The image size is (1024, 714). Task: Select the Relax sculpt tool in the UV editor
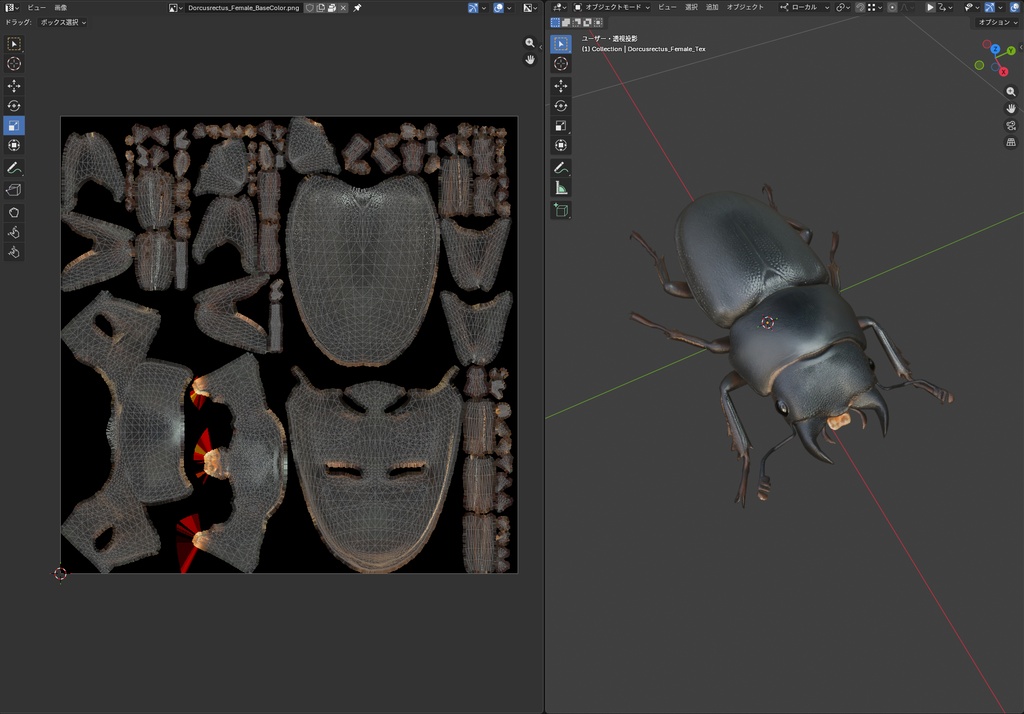pos(14,232)
